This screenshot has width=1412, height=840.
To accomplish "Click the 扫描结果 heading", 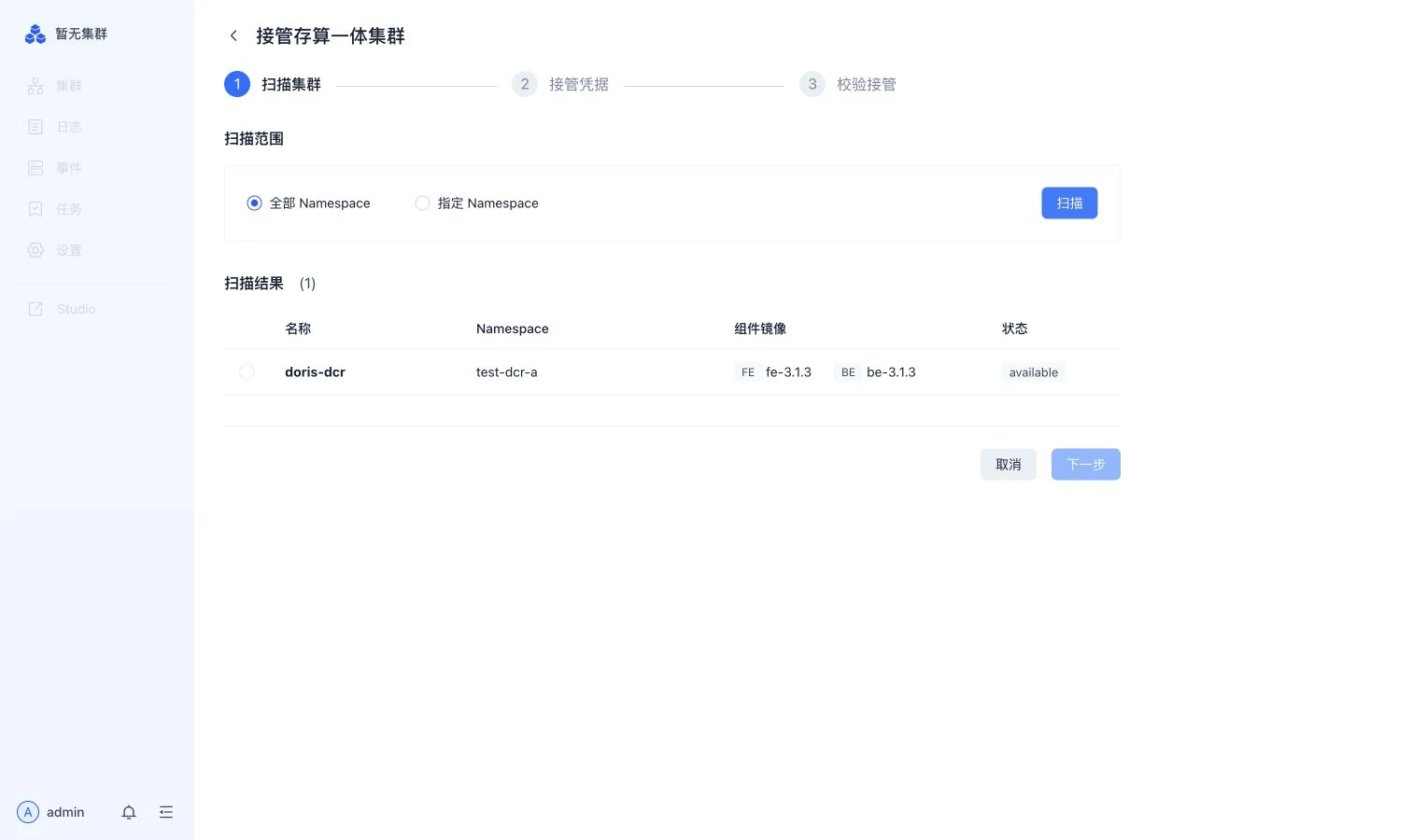I will click(254, 283).
